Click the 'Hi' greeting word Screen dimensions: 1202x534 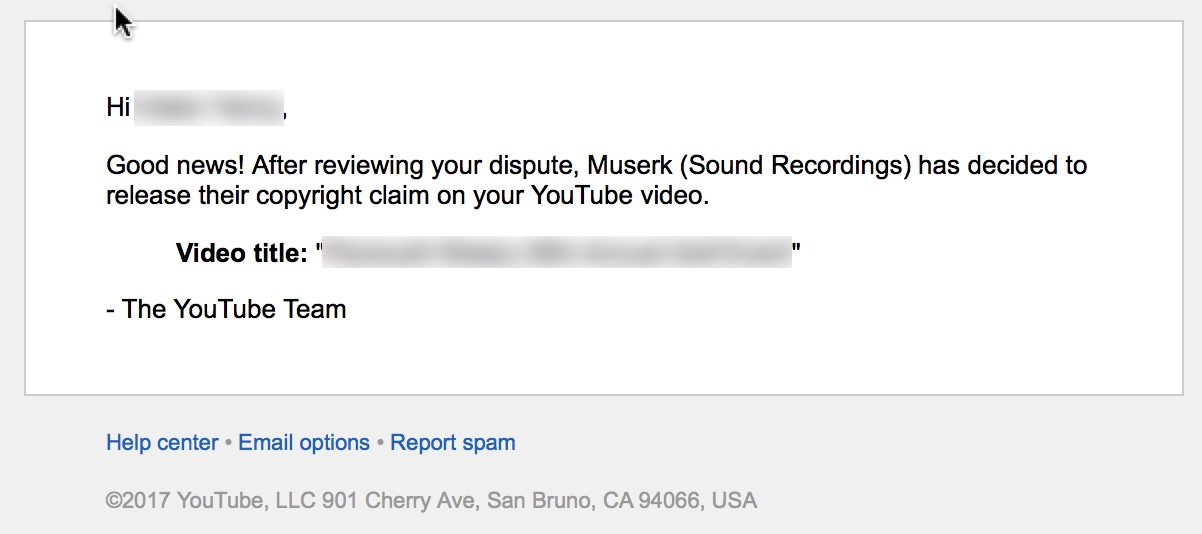point(118,108)
